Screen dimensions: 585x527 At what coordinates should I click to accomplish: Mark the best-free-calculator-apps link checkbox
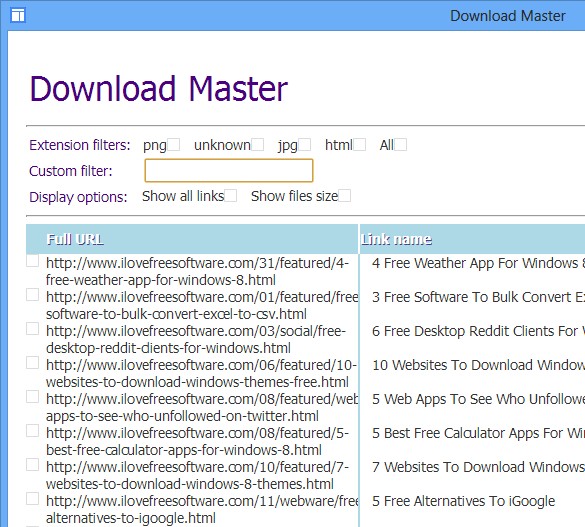pyautogui.click(x=32, y=431)
